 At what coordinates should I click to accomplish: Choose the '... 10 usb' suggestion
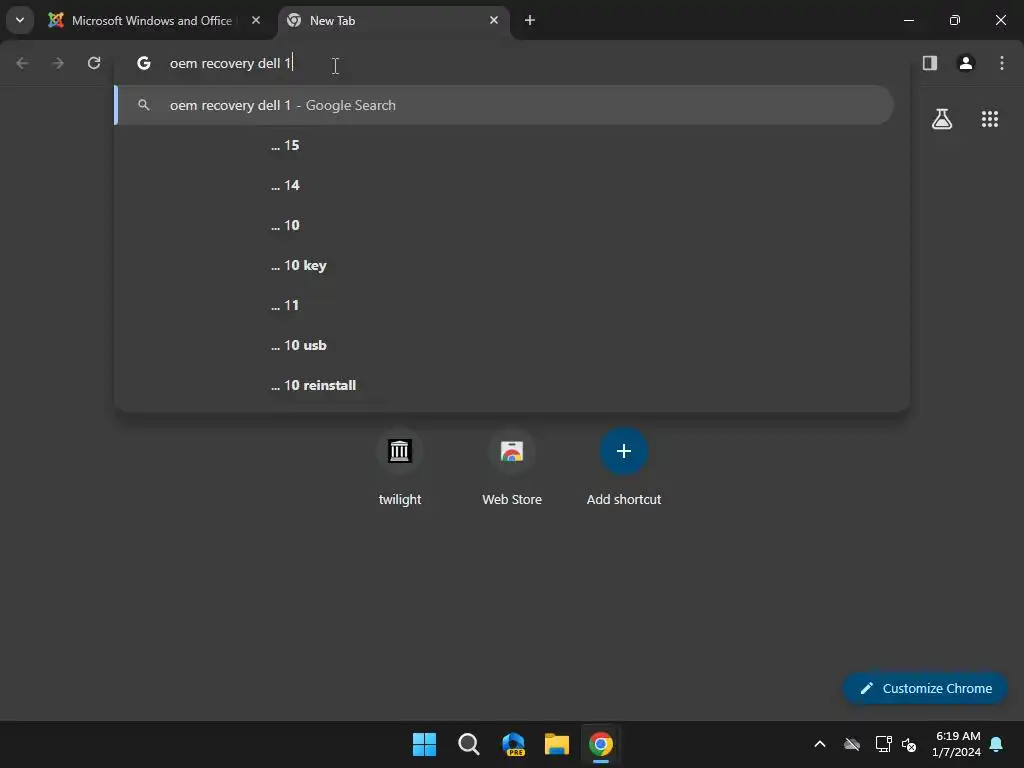(x=504, y=345)
